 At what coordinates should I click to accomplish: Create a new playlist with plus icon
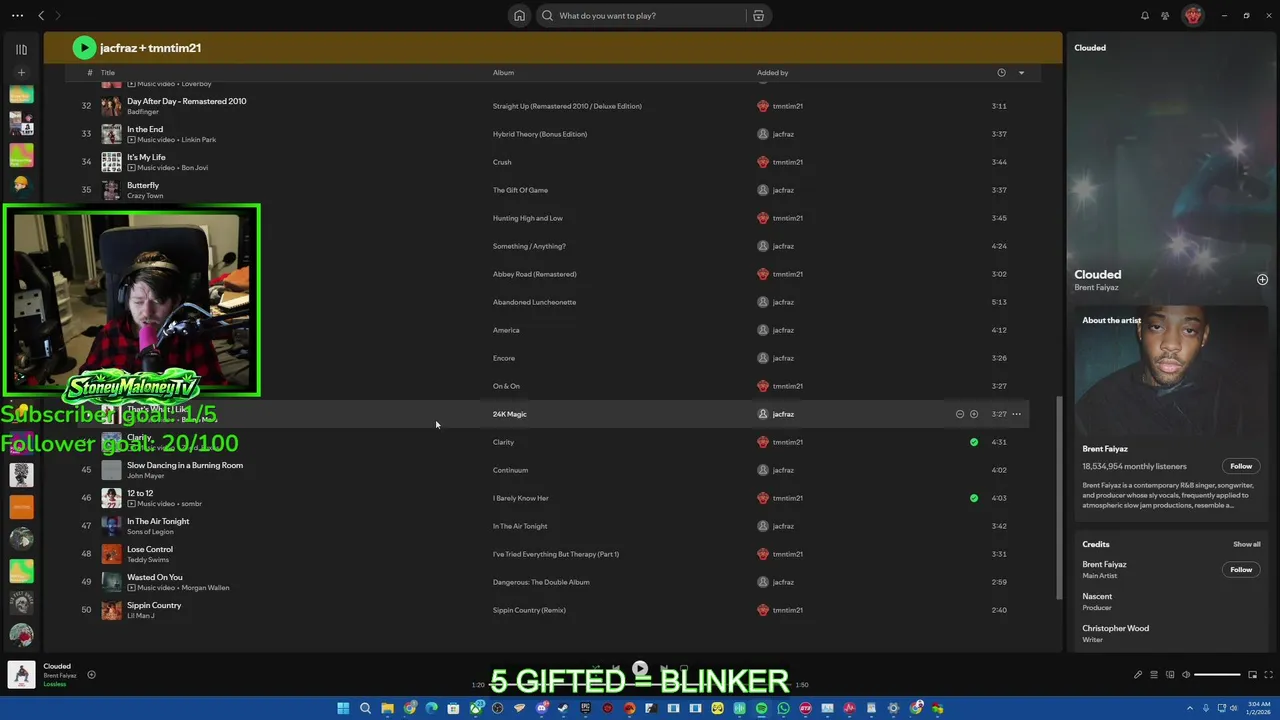[21, 72]
